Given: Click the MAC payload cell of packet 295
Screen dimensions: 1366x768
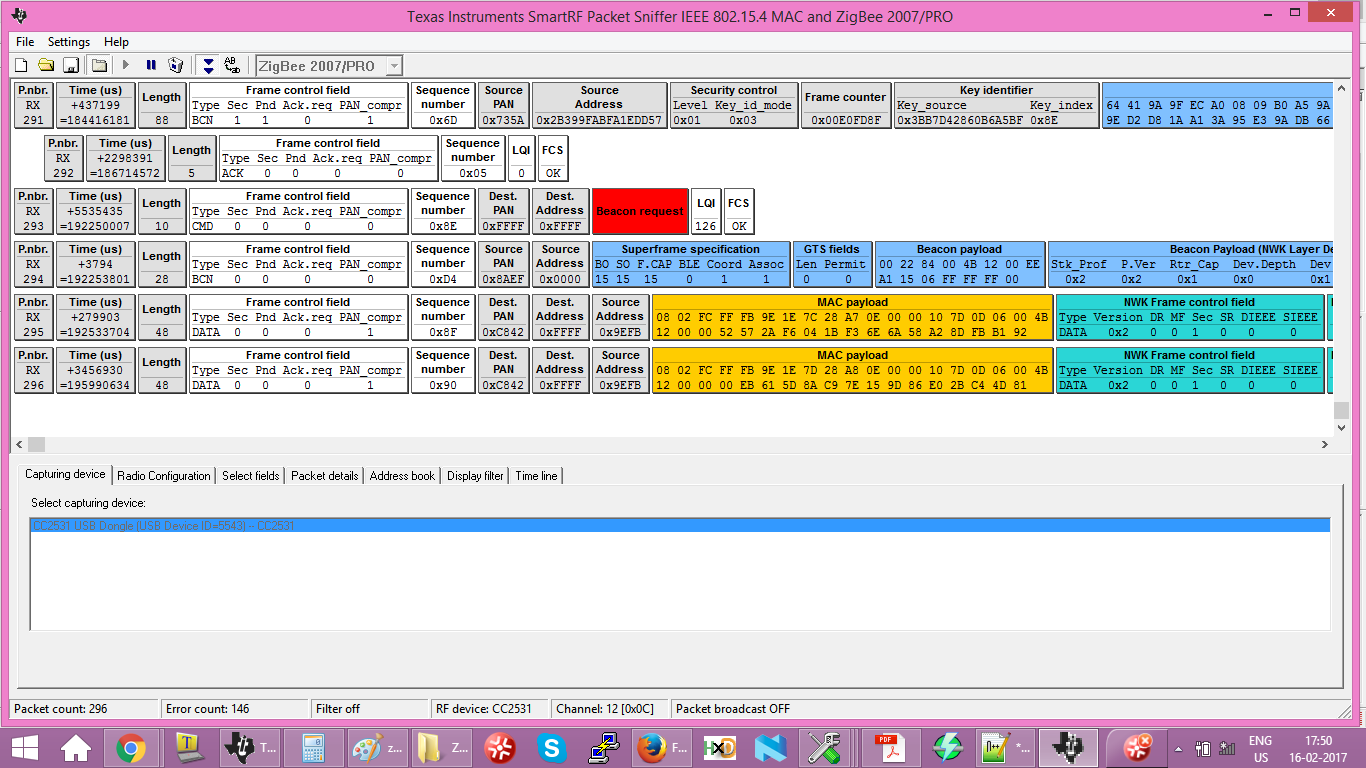Looking at the screenshot, I should (x=853, y=317).
